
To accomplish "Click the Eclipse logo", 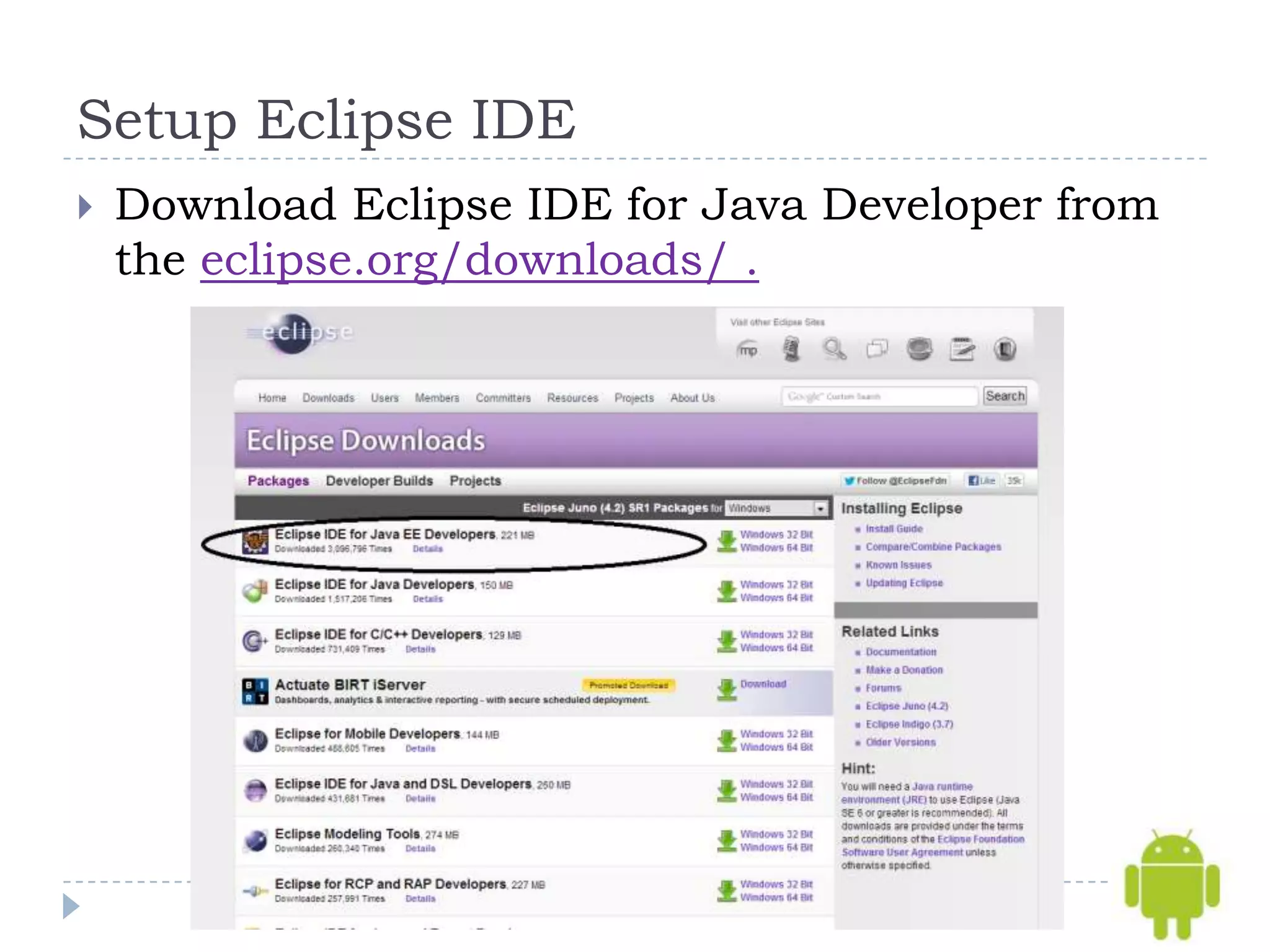I will [x=301, y=333].
